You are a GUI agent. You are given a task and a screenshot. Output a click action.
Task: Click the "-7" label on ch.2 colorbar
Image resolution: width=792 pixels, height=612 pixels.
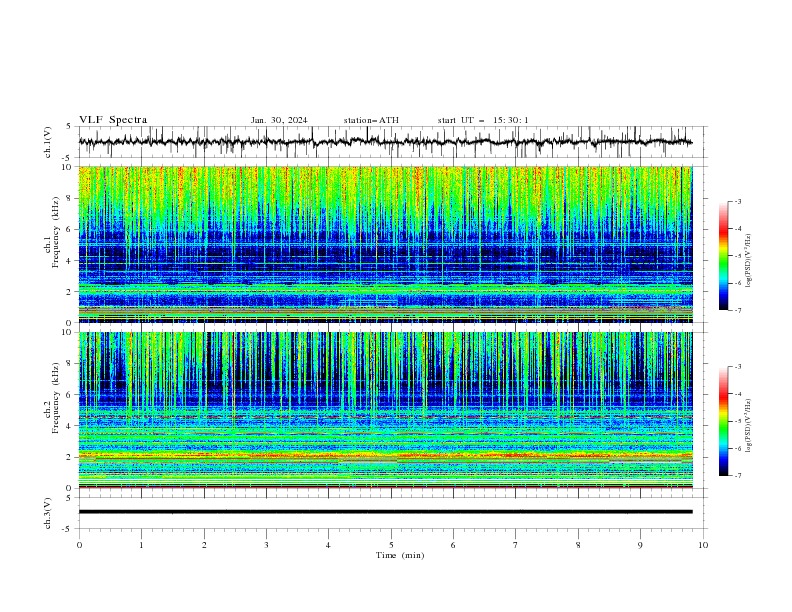(737, 476)
